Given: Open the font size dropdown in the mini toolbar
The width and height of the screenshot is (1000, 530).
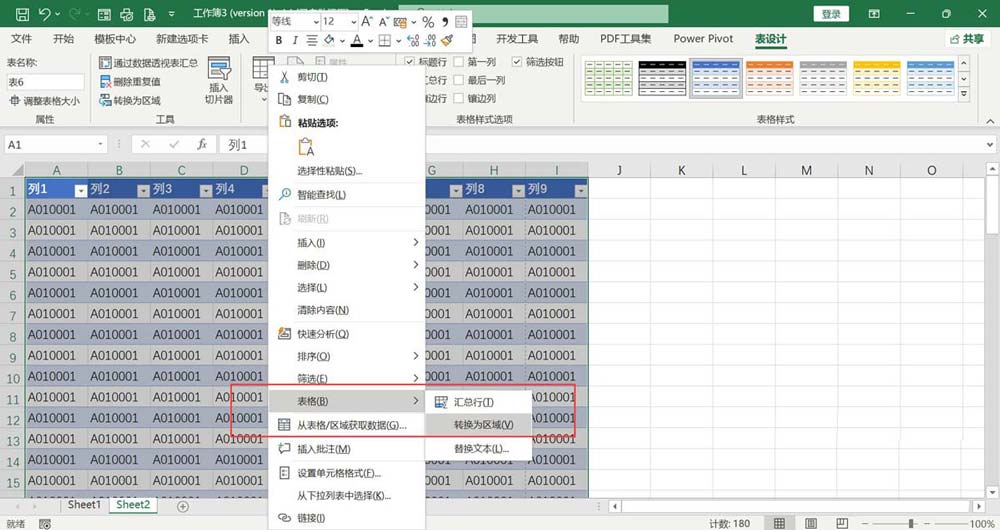Looking at the screenshot, I should (x=353, y=21).
